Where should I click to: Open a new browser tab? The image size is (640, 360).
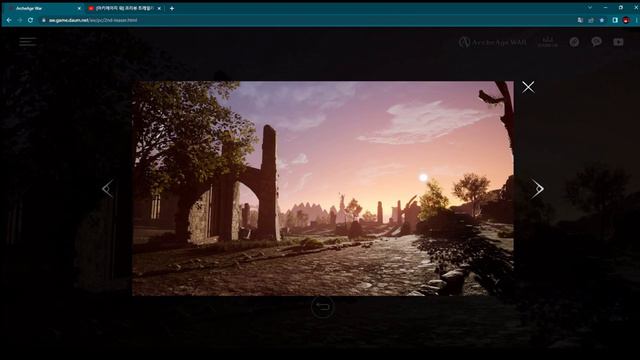[172, 8]
